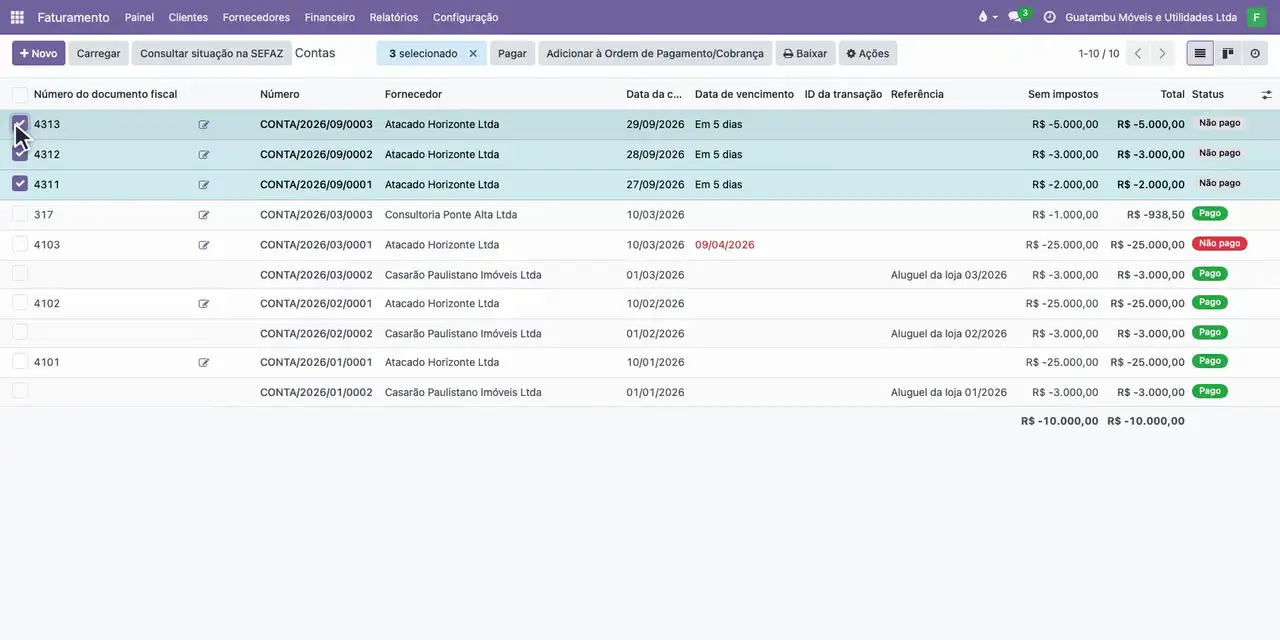Click the Carregar button
The image size is (1280, 640).
coord(99,53)
